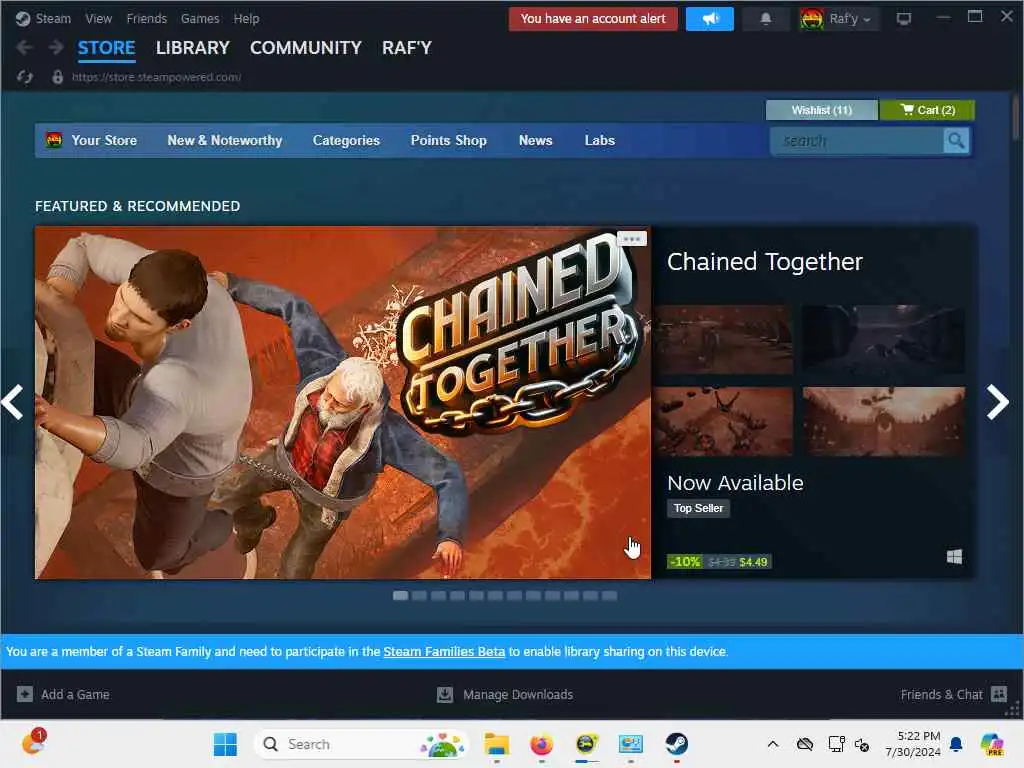The width and height of the screenshot is (1024, 768).
Task: Open the Friends menu
Action: tap(146, 18)
